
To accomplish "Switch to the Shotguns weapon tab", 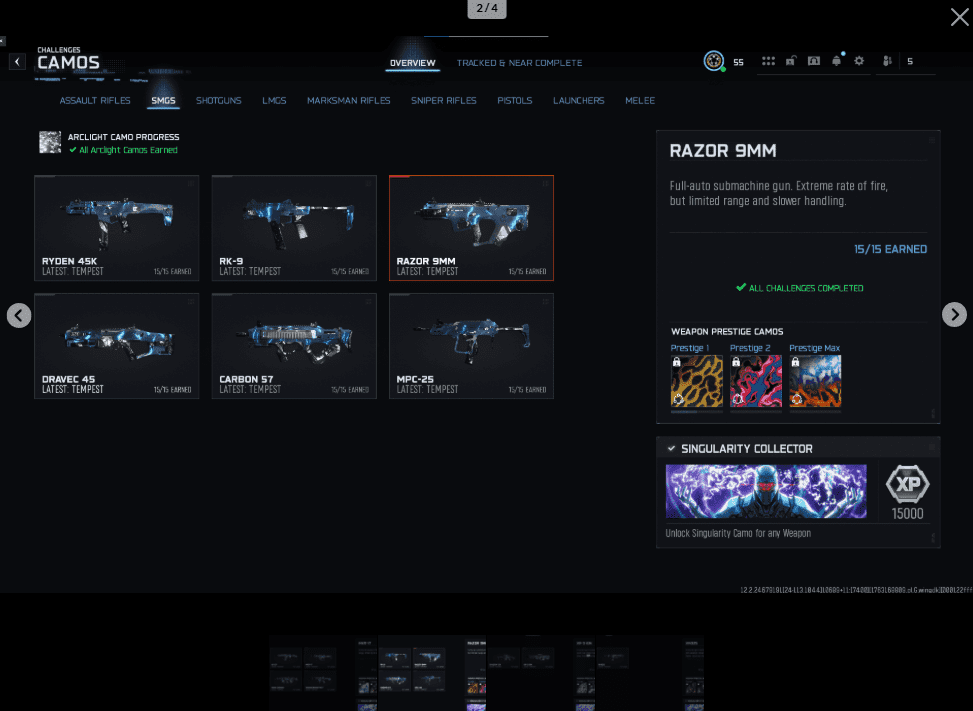I will point(218,101).
